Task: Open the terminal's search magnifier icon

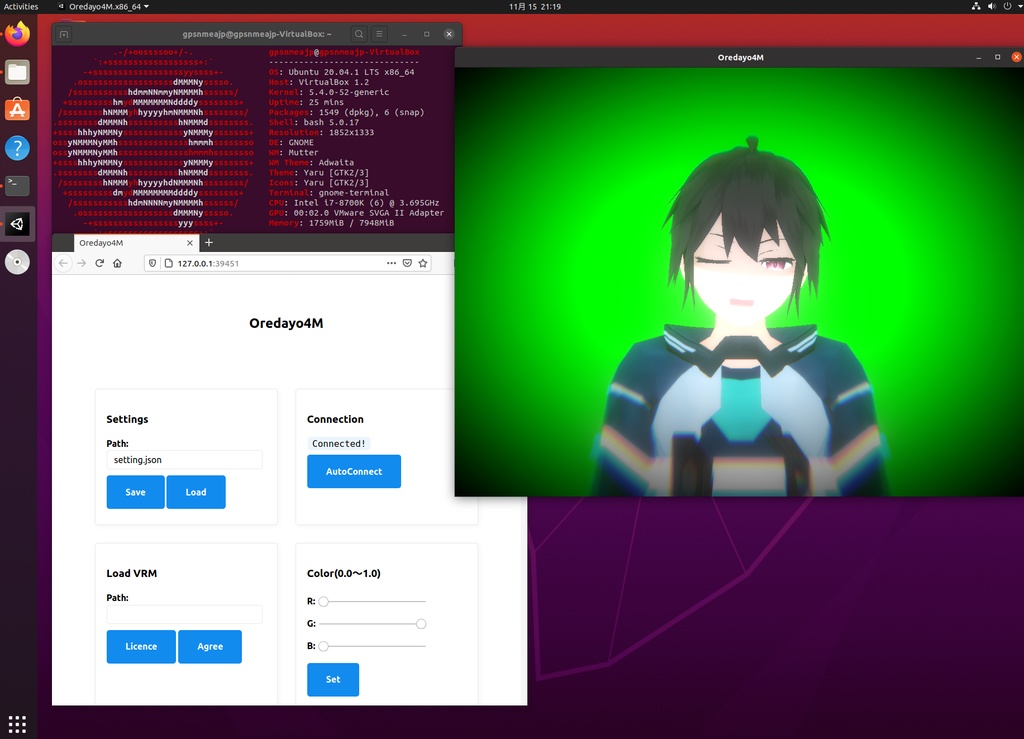Action: [359, 33]
